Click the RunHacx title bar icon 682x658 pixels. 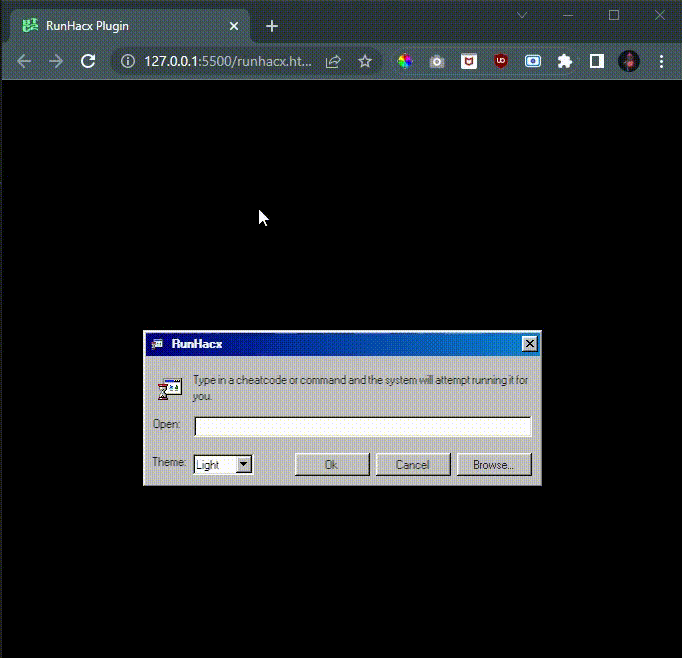click(x=157, y=344)
